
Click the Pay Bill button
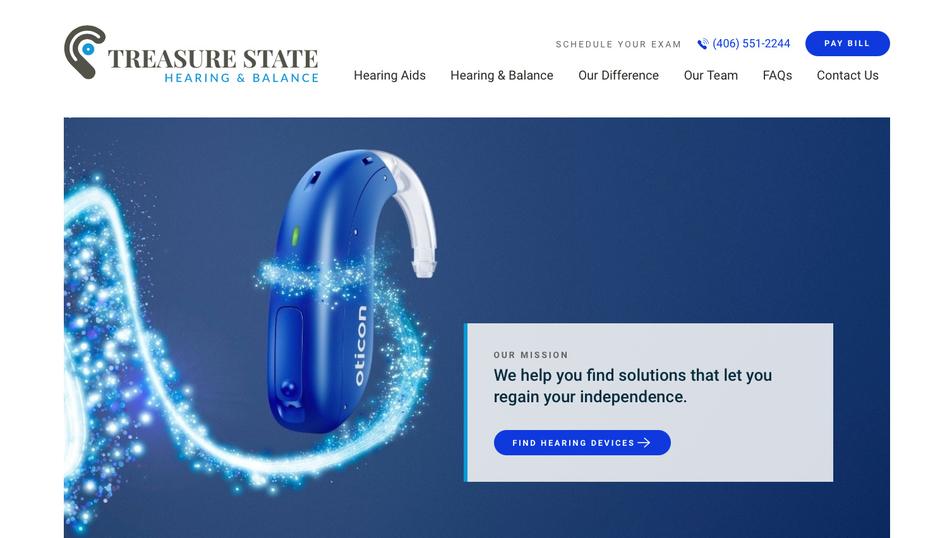coord(847,44)
